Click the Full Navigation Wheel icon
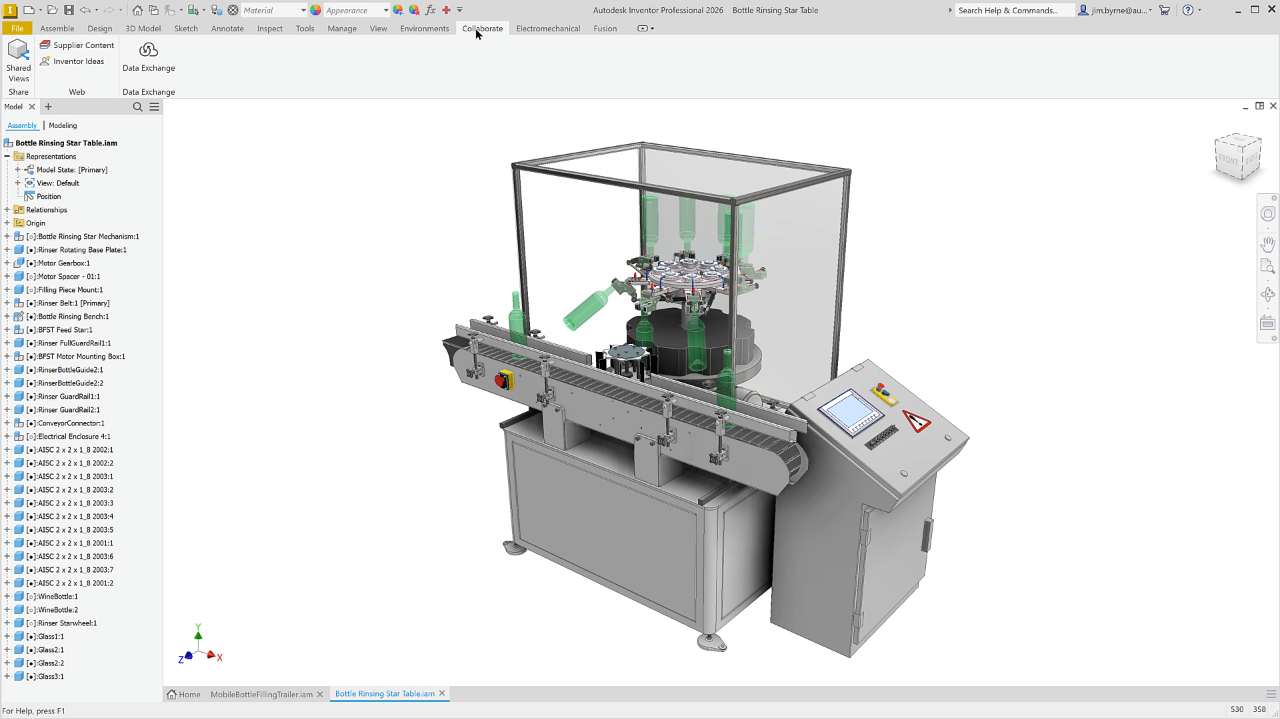The image size is (1280, 719). (1268, 214)
